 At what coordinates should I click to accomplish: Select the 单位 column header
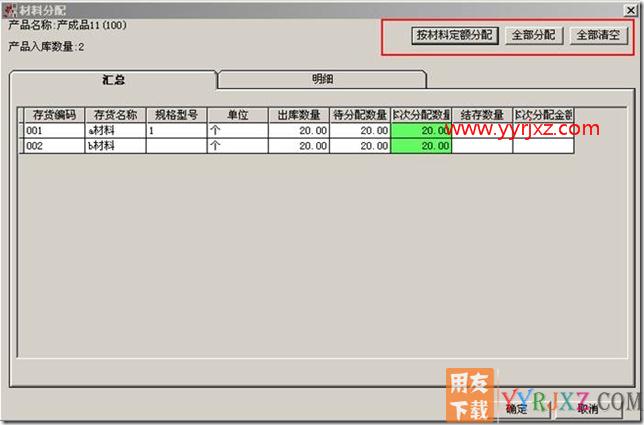[238, 115]
